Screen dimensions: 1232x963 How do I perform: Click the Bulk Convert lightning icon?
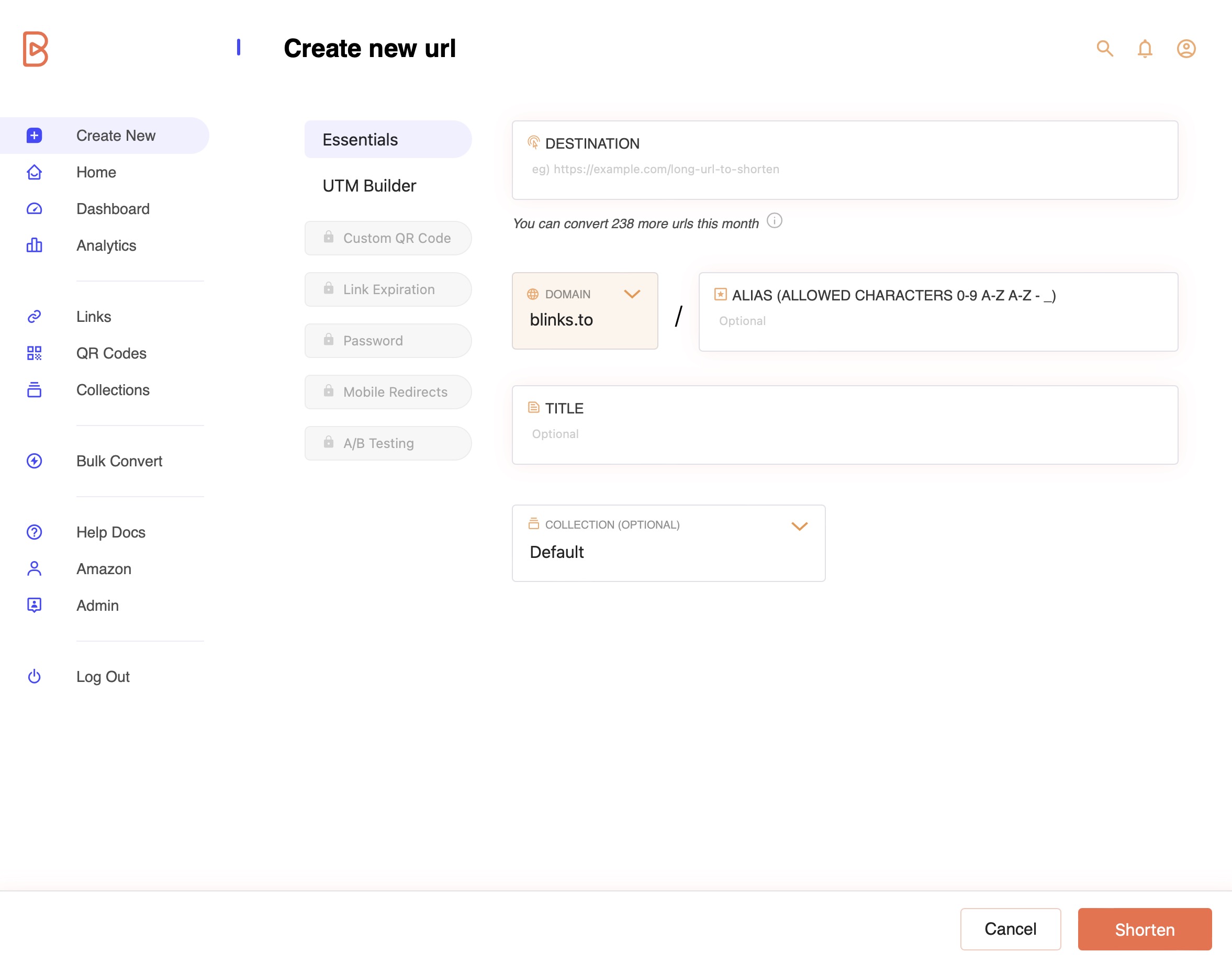tap(35, 461)
